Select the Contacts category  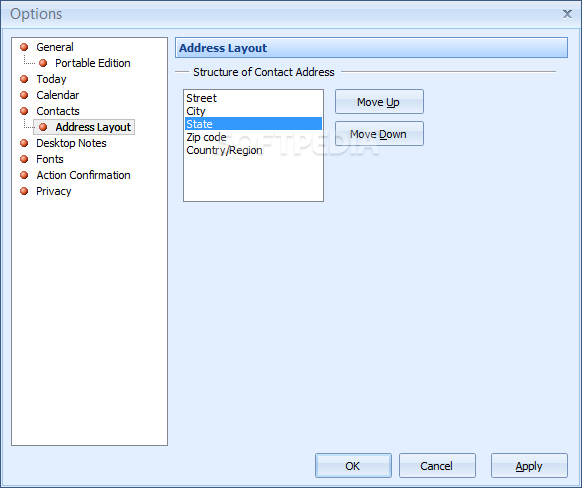tap(58, 111)
